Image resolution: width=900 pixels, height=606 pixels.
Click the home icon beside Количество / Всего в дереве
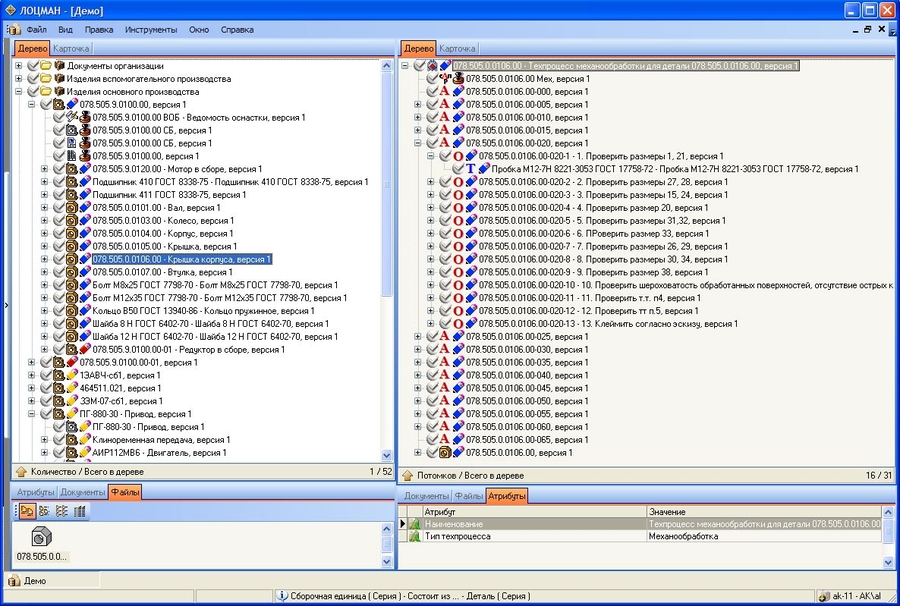pos(20,471)
